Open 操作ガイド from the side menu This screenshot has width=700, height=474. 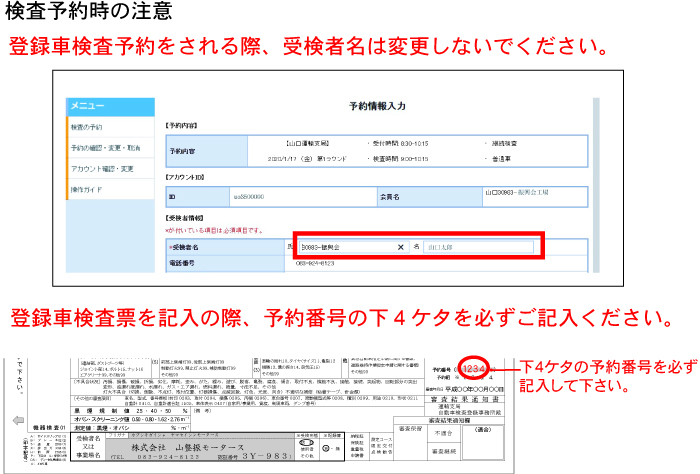(88, 188)
